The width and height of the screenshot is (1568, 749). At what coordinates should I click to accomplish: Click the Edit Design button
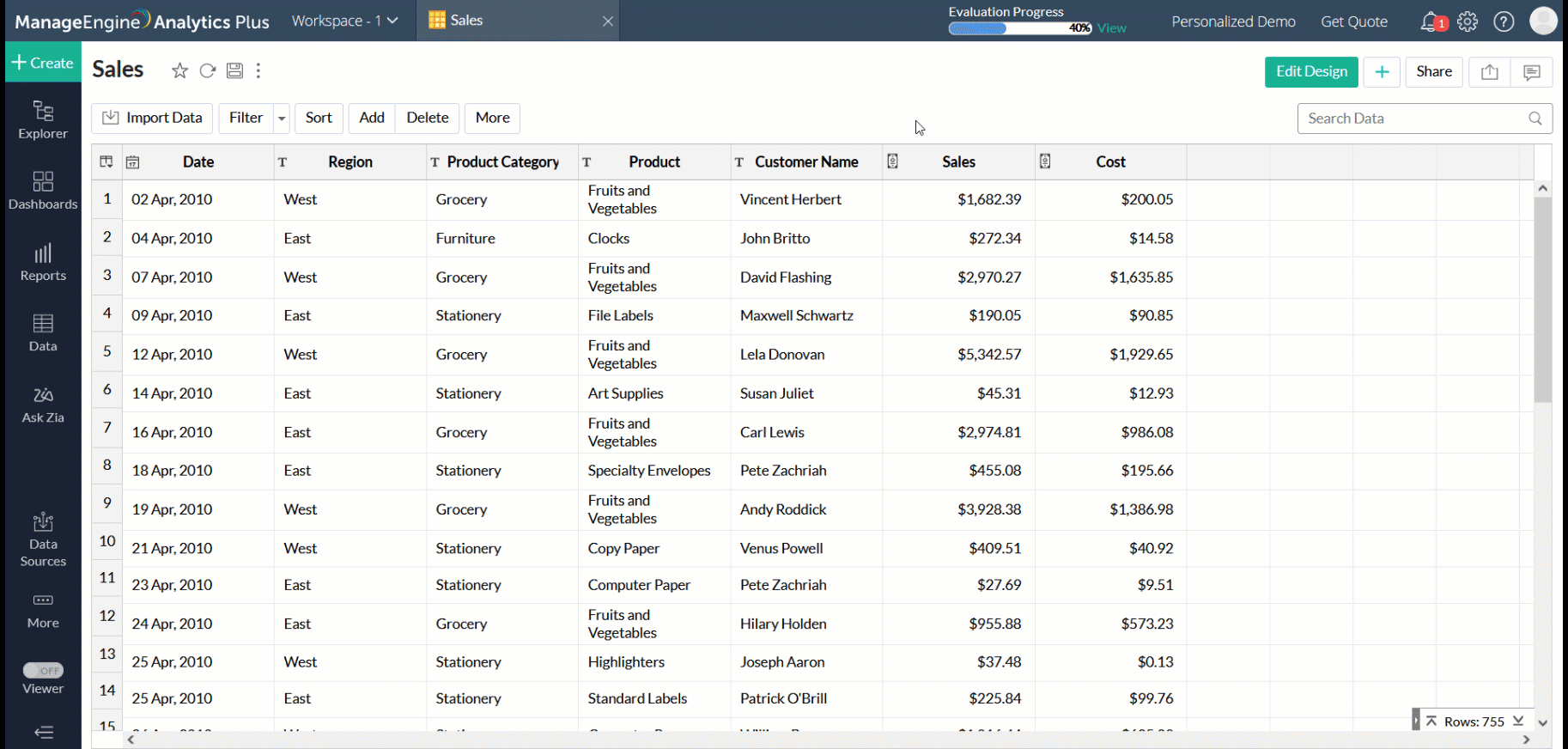coord(1311,72)
